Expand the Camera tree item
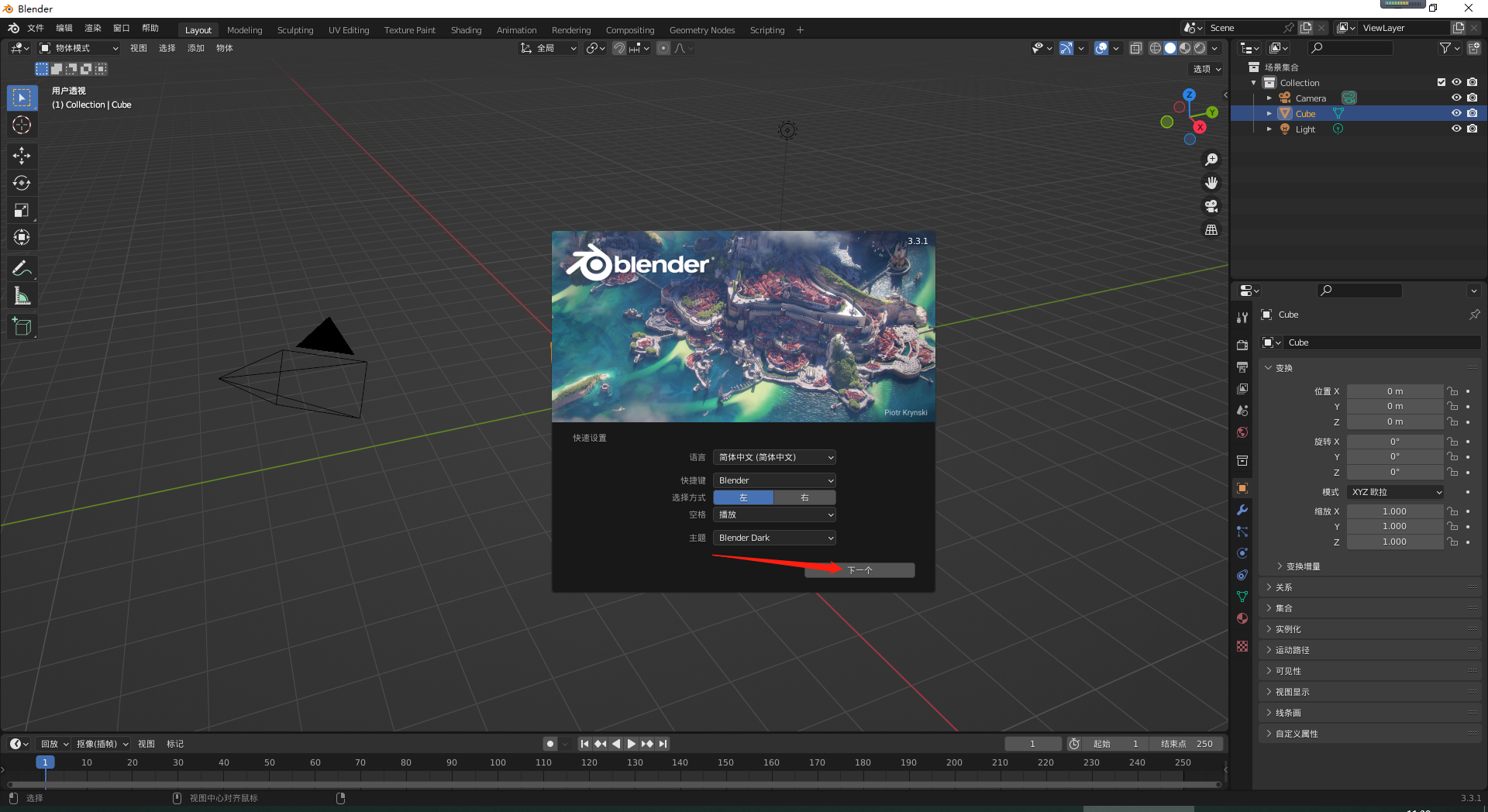The image size is (1488, 812). (x=1269, y=98)
